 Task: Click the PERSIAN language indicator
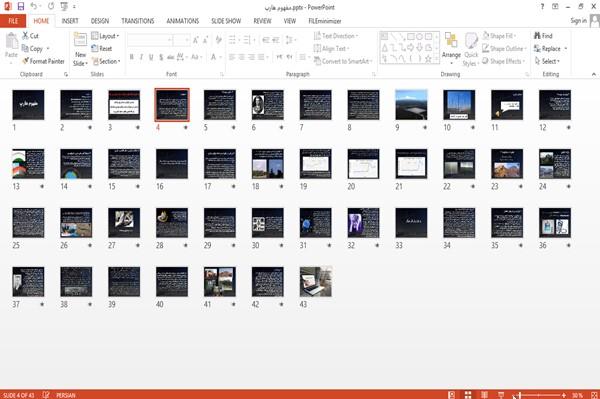(x=66, y=395)
